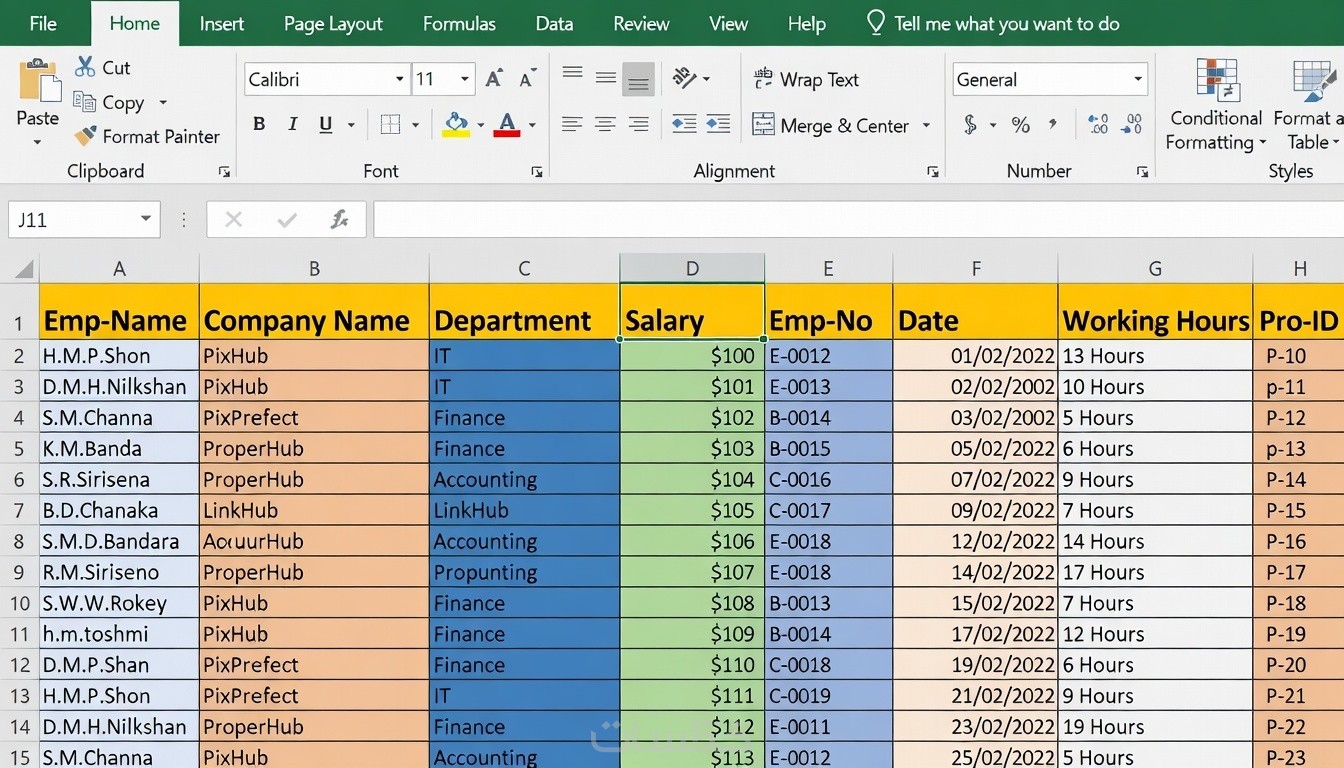Open the Number format dialog launcher
The image size is (1344, 768).
tap(1142, 172)
